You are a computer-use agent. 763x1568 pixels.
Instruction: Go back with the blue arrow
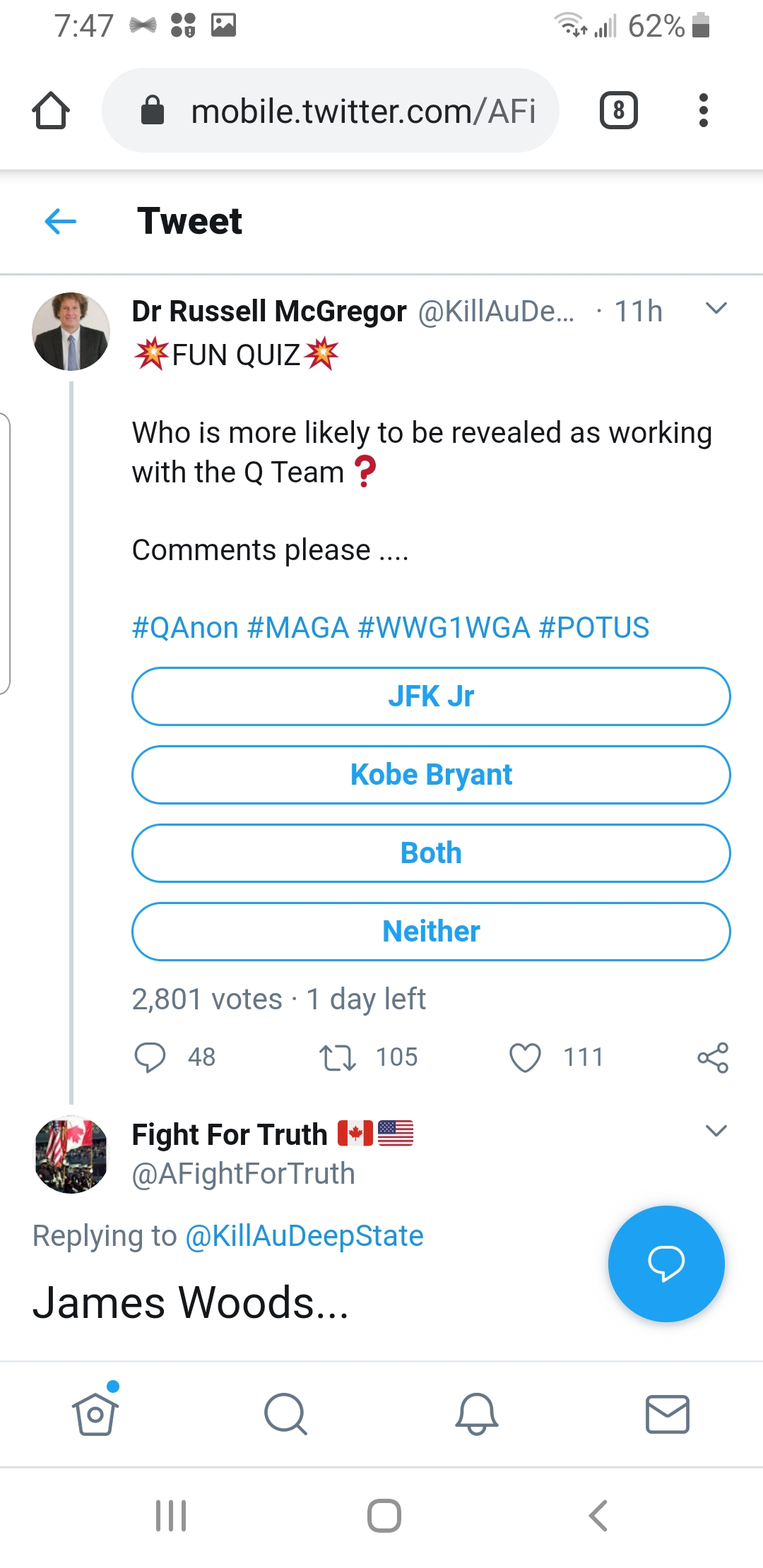pos(61,221)
